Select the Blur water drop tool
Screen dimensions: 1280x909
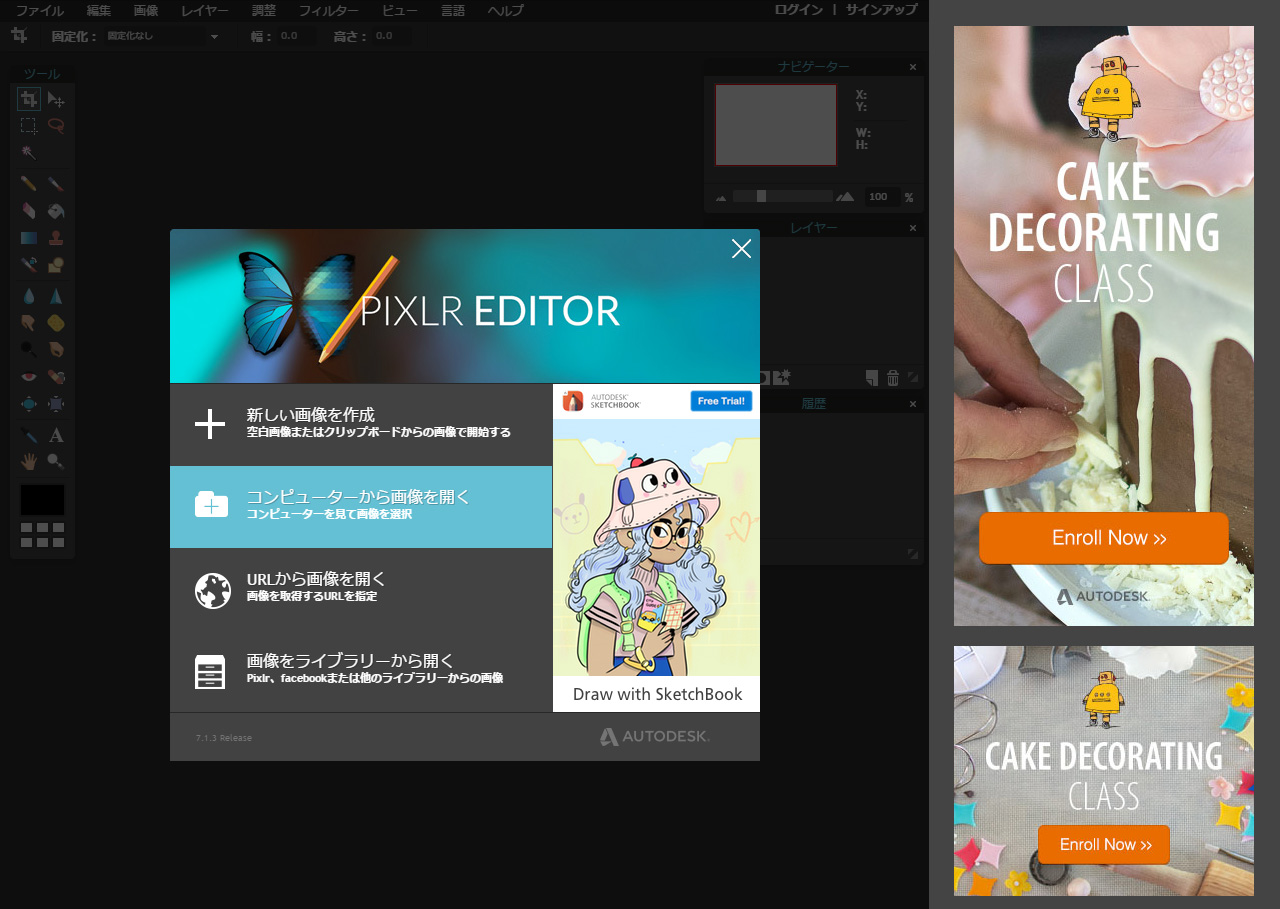[29, 296]
